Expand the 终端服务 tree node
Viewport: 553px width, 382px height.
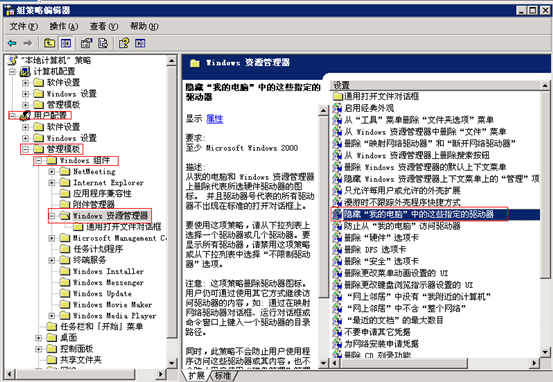pos(52,260)
